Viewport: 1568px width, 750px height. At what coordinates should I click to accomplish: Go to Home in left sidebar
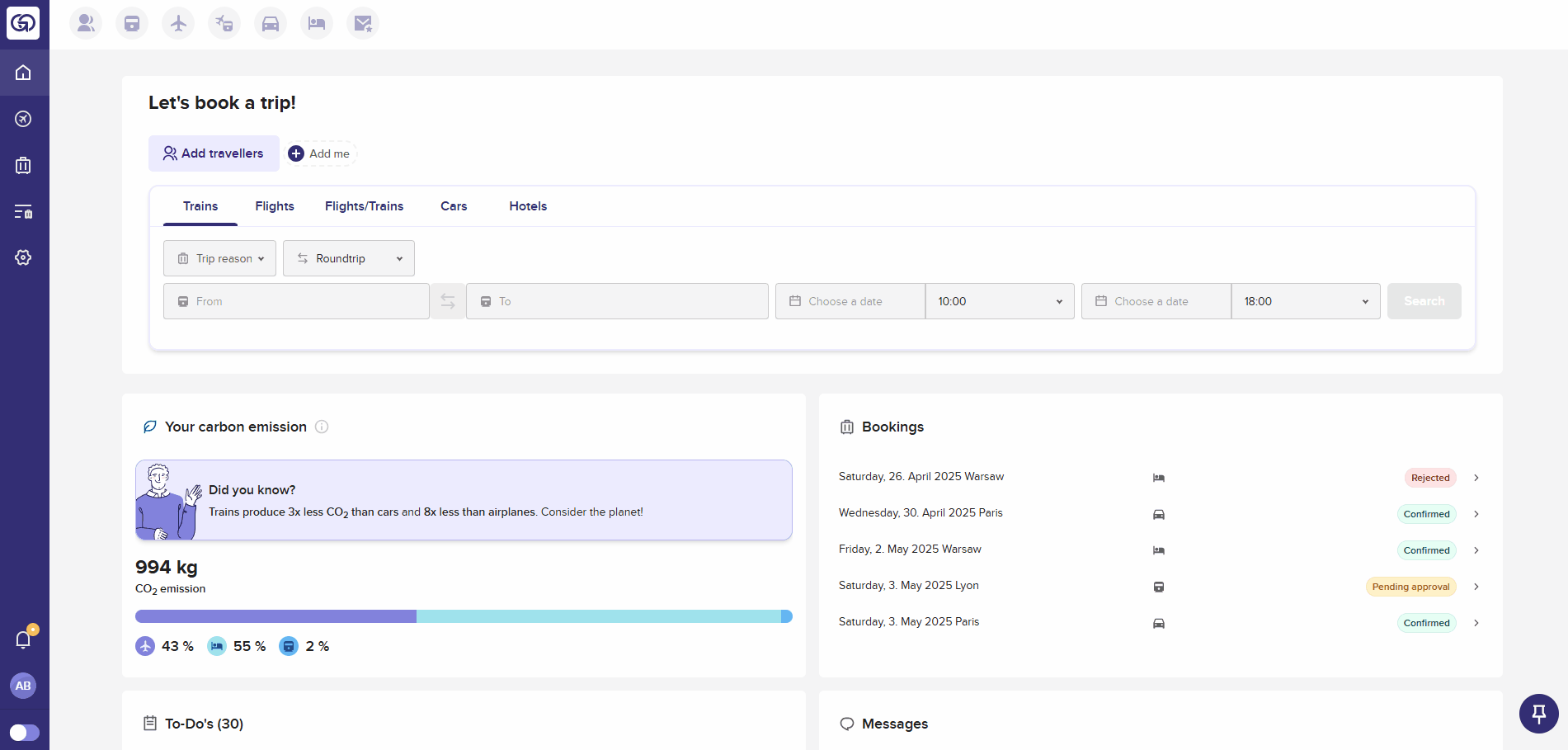(x=23, y=73)
